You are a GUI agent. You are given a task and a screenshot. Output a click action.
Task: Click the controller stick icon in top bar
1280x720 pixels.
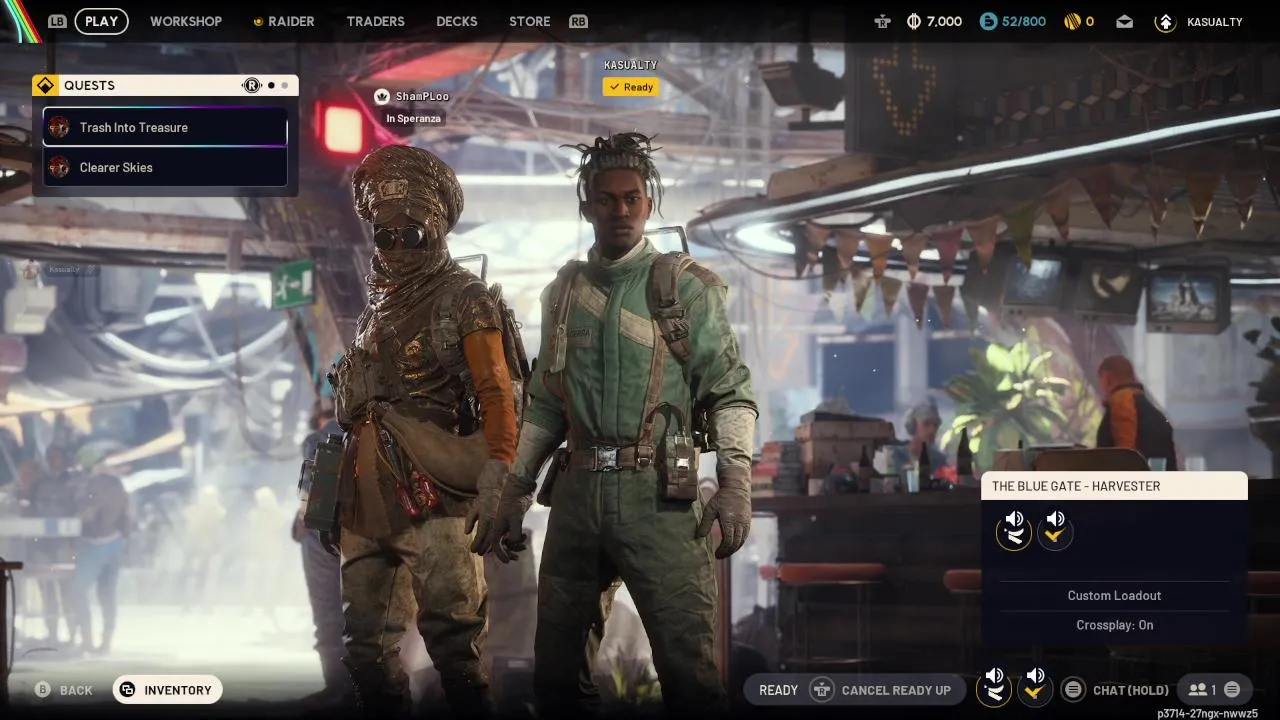[881, 21]
